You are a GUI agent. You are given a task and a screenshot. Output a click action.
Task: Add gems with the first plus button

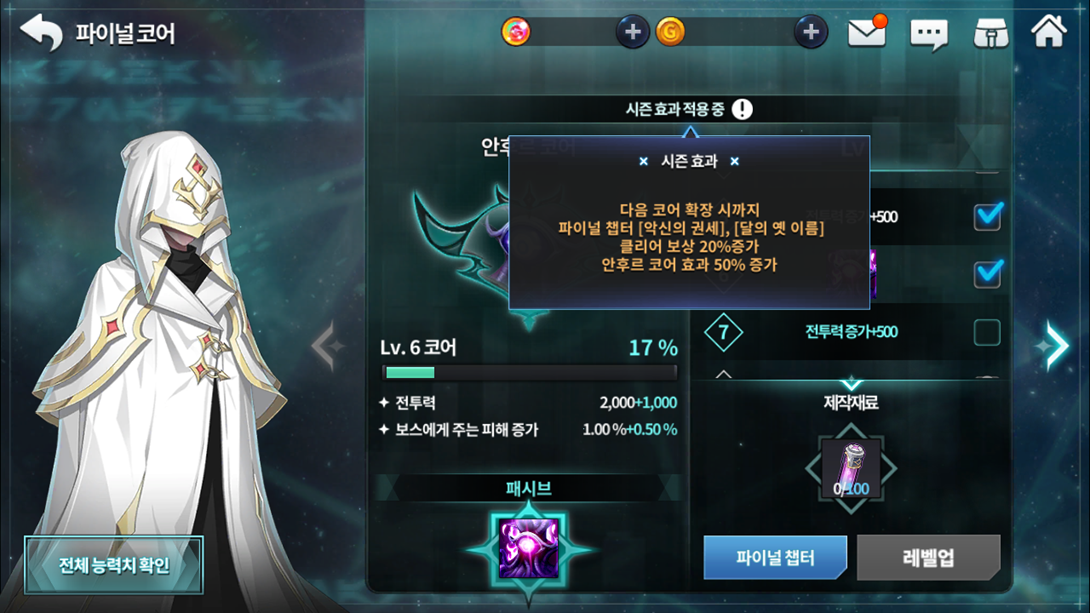point(633,32)
